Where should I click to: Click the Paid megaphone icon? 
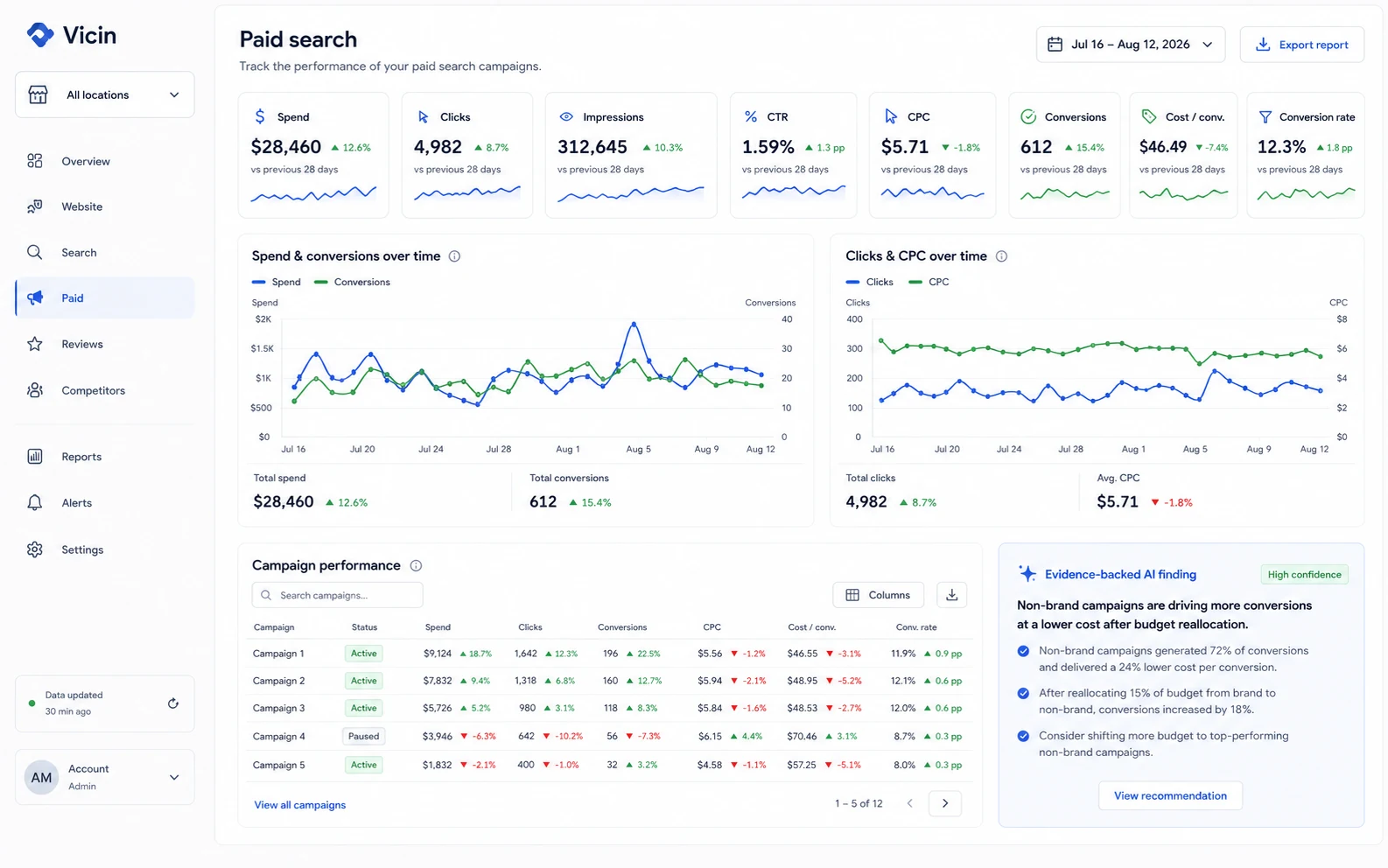click(35, 297)
